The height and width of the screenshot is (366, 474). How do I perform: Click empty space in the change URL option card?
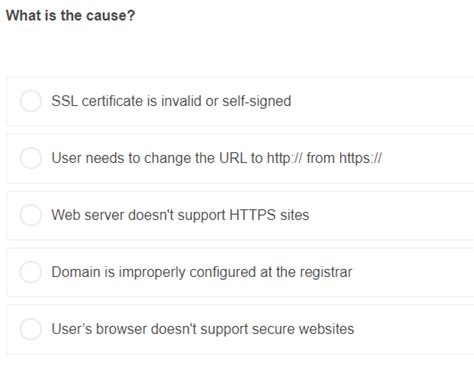tap(430, 158)
